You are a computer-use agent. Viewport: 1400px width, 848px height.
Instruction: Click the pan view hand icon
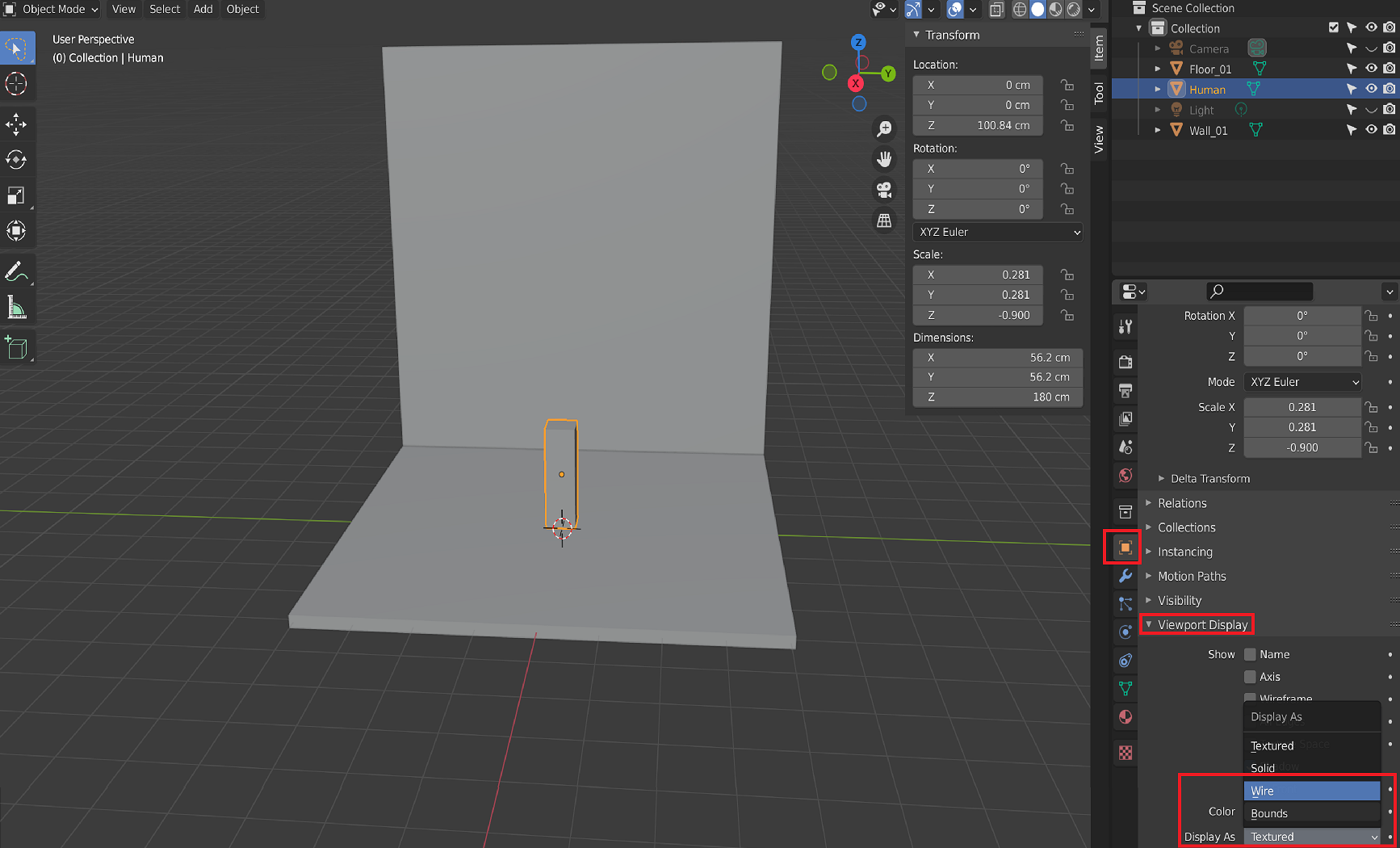pyautogui.click(x=885, y=159)
